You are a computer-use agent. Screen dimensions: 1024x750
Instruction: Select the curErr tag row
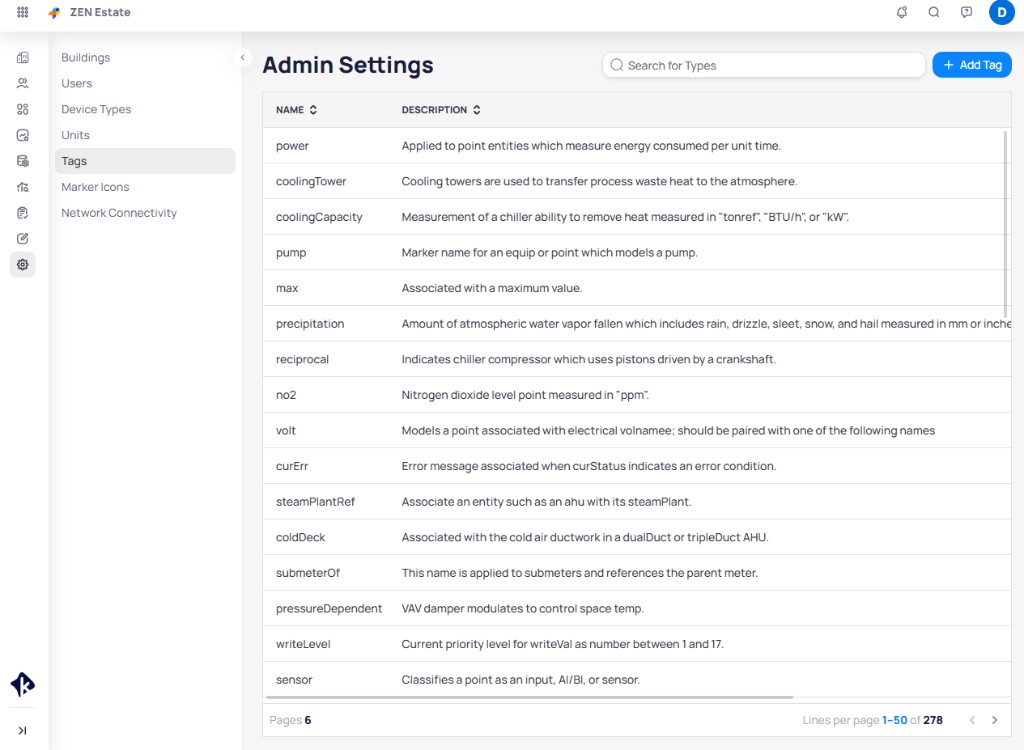(x=637, y=466)
